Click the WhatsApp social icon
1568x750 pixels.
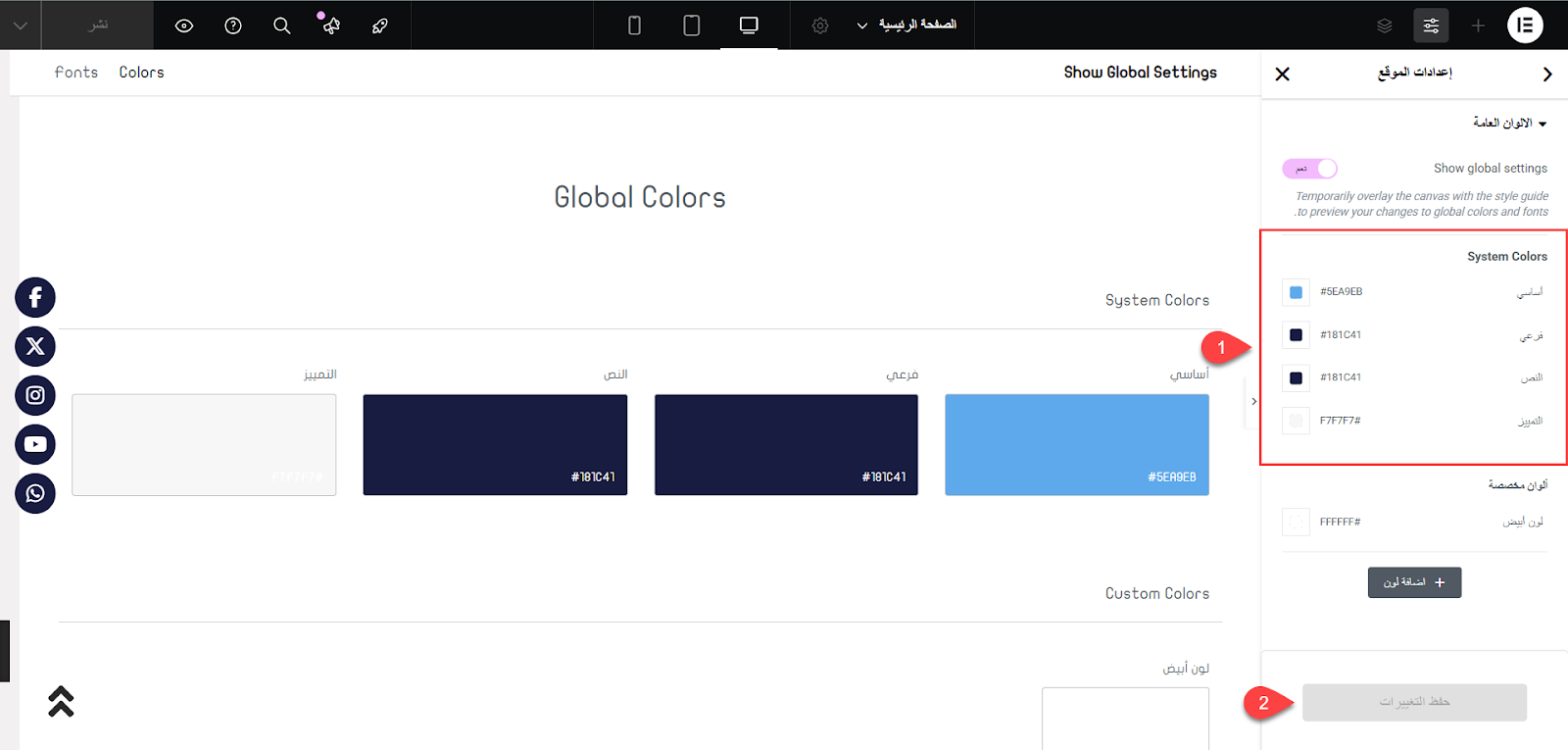pos(35,493)
